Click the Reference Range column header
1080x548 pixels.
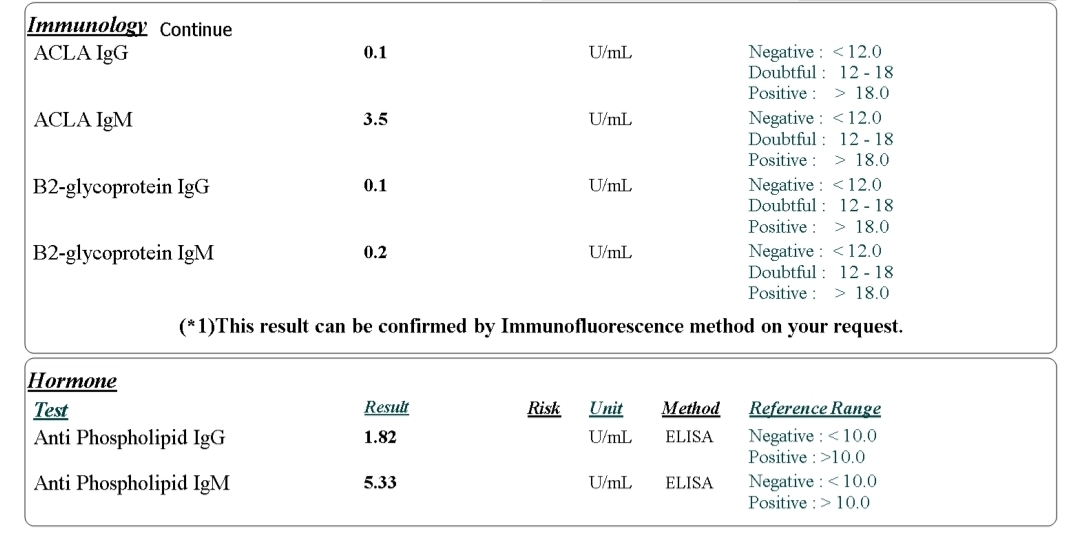815,408
